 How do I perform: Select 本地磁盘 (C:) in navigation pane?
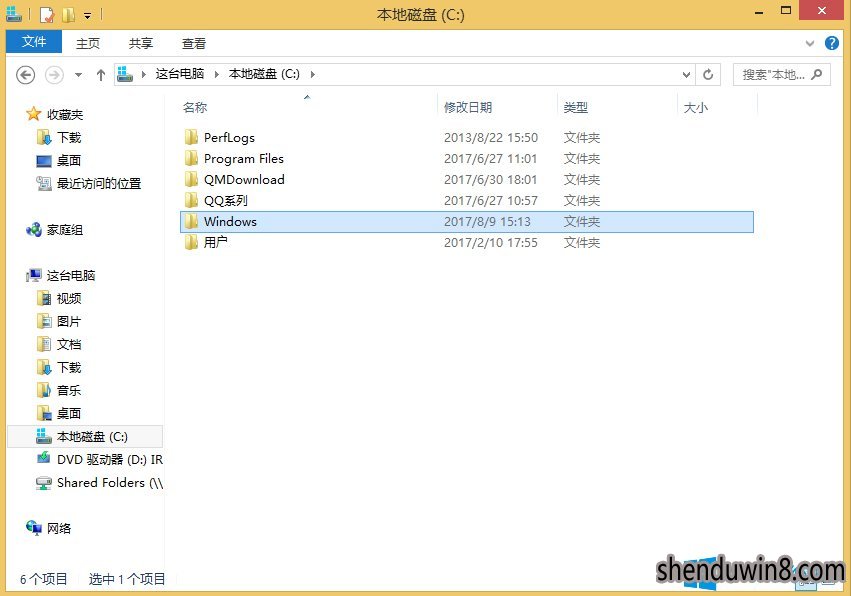click(85, 436)
